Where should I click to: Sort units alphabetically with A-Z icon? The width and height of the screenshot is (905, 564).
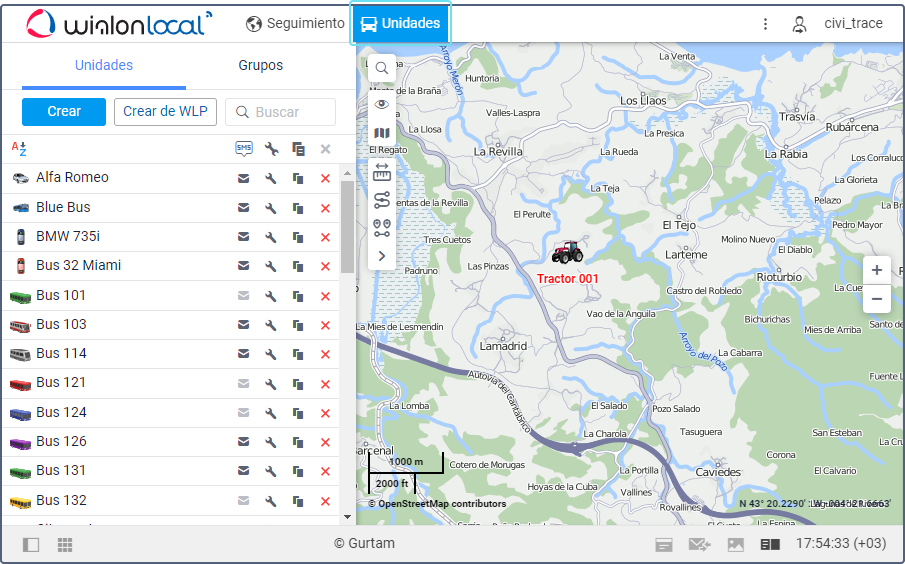tap(19, 149)
